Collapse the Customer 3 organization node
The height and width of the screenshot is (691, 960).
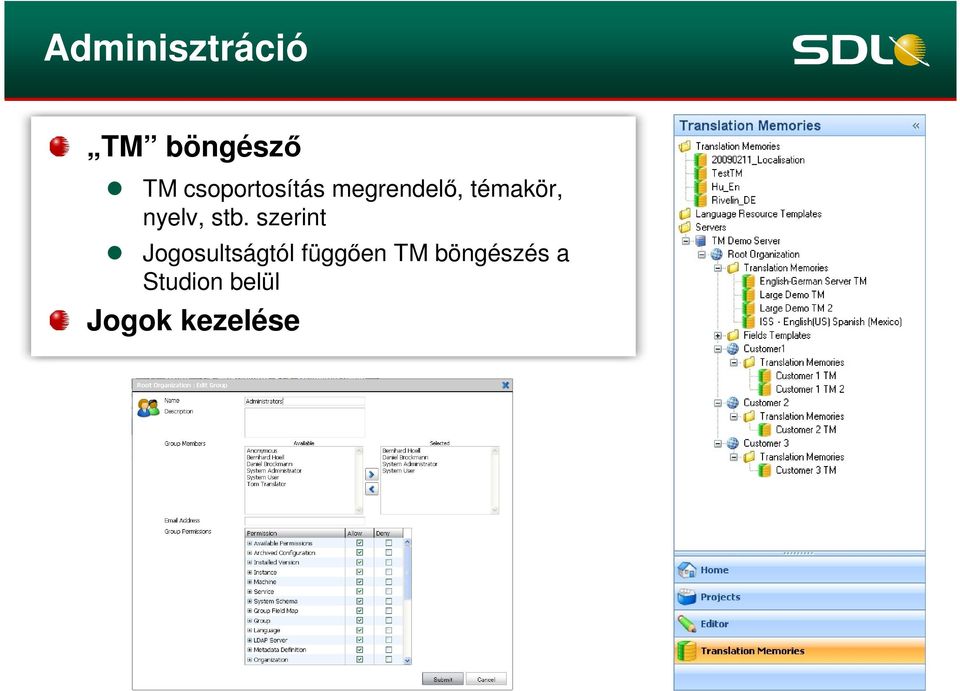tap(718, 443)
